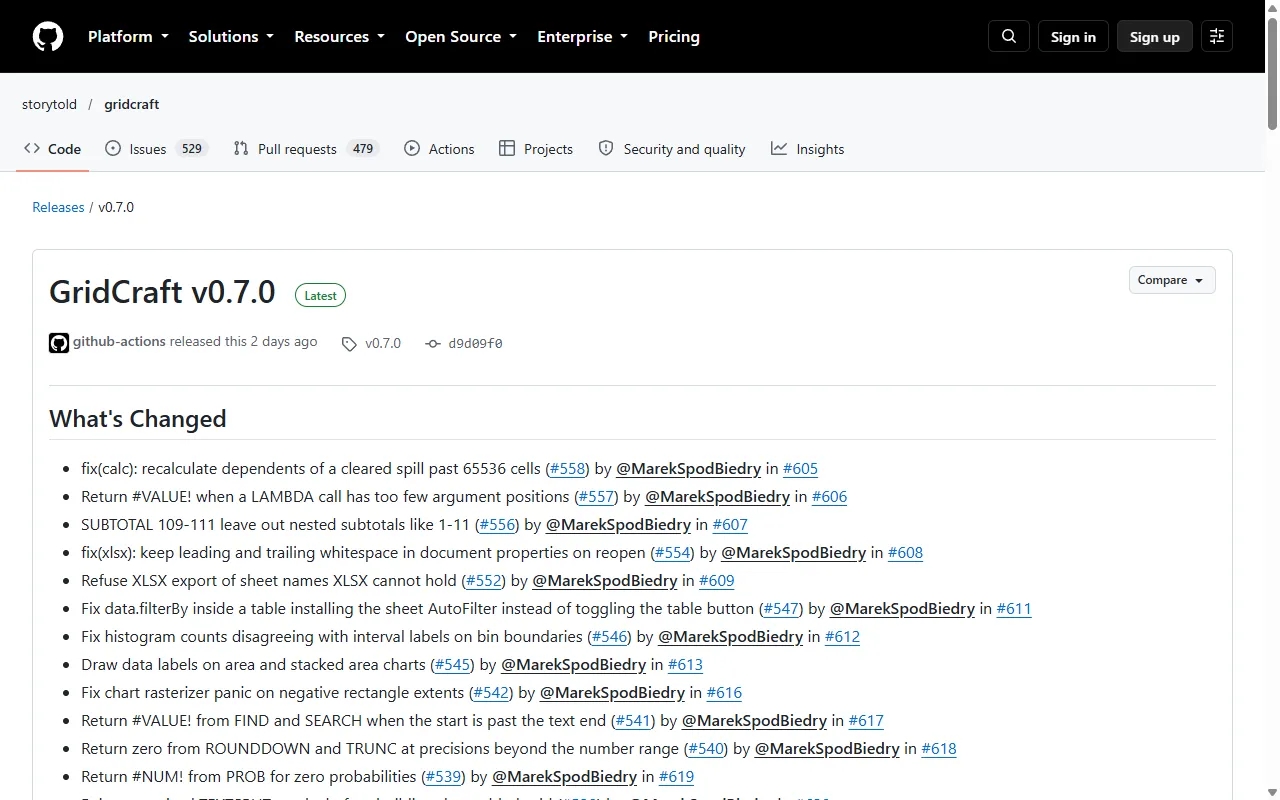The image size is (1280, 800).
Task: Open issue #557 about LAMBDA calls
Action: pyautogui.click(x=597, y=496)
